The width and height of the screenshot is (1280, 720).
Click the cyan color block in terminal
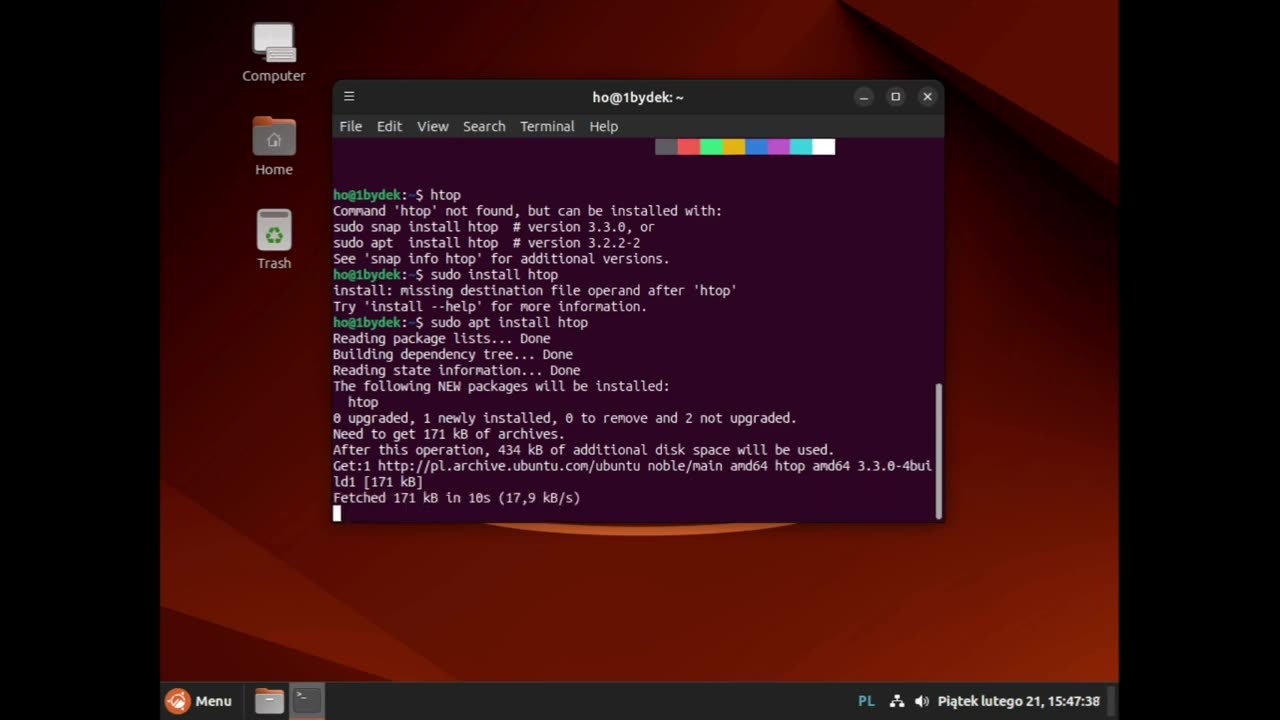[x=801, y=147]
